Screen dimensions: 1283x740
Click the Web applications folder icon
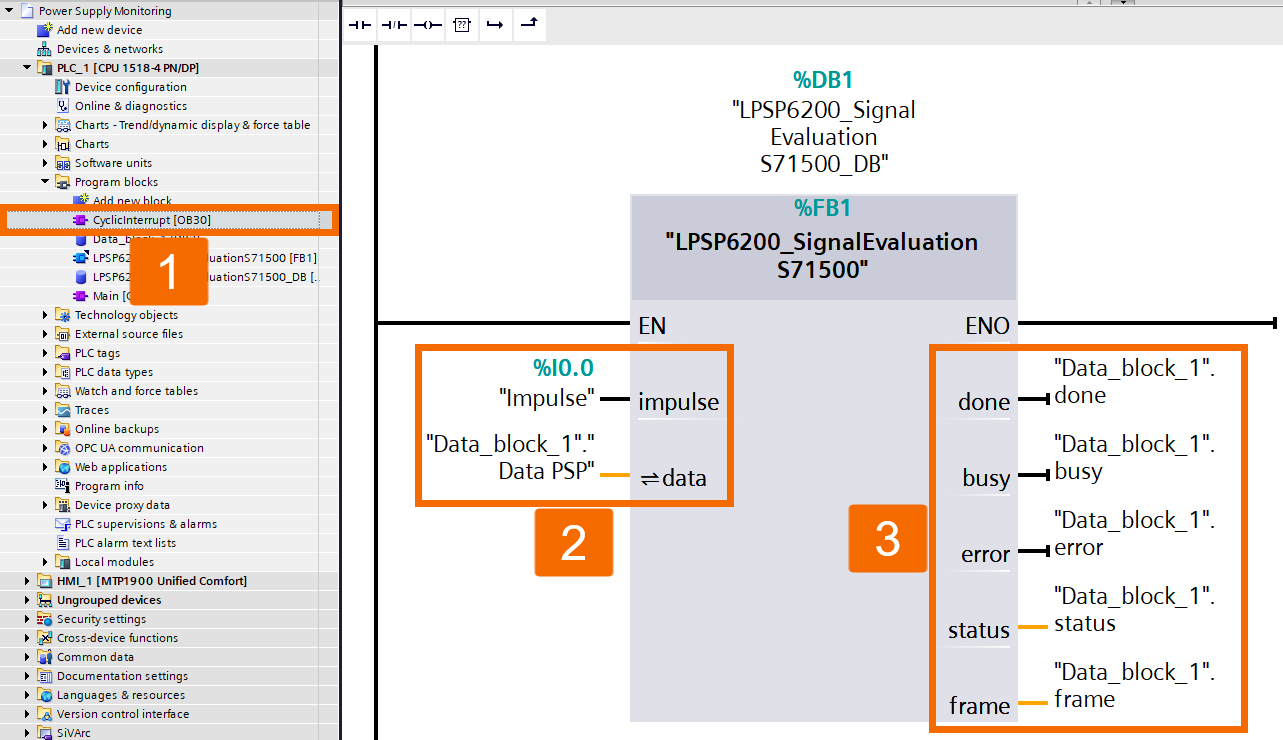[x=62, y=467]
